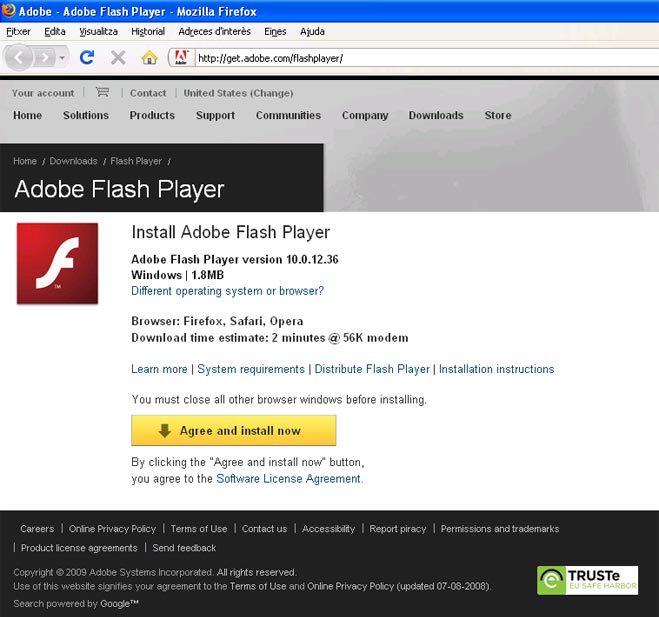The height and width of the screenshot is (617, 659).
Task: Open the Software License Agreement link
Action: [x=288, y=479]
